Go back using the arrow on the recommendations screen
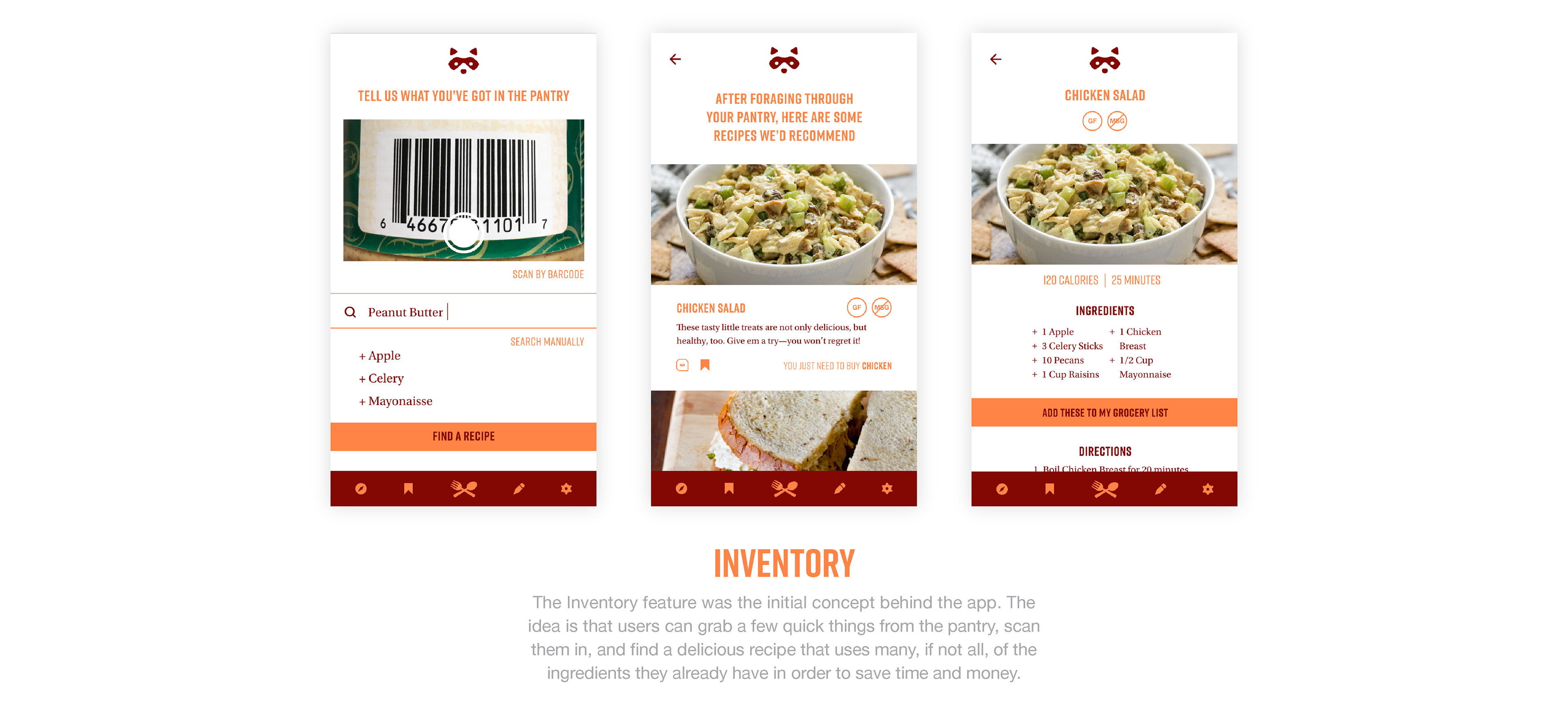The width and height of the screenshot is (1568, 717). click(675, 59)
